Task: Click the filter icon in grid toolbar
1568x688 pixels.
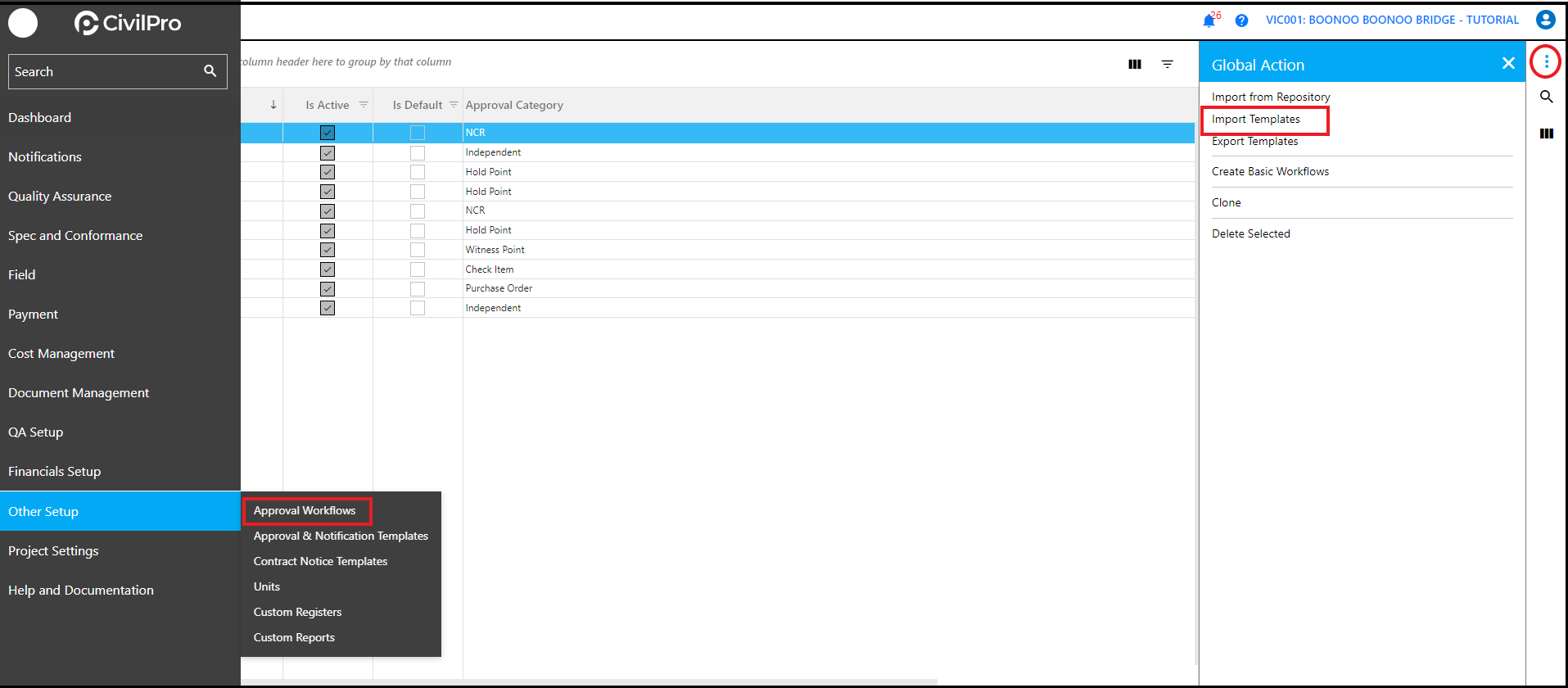Action: coord(1167,64)
